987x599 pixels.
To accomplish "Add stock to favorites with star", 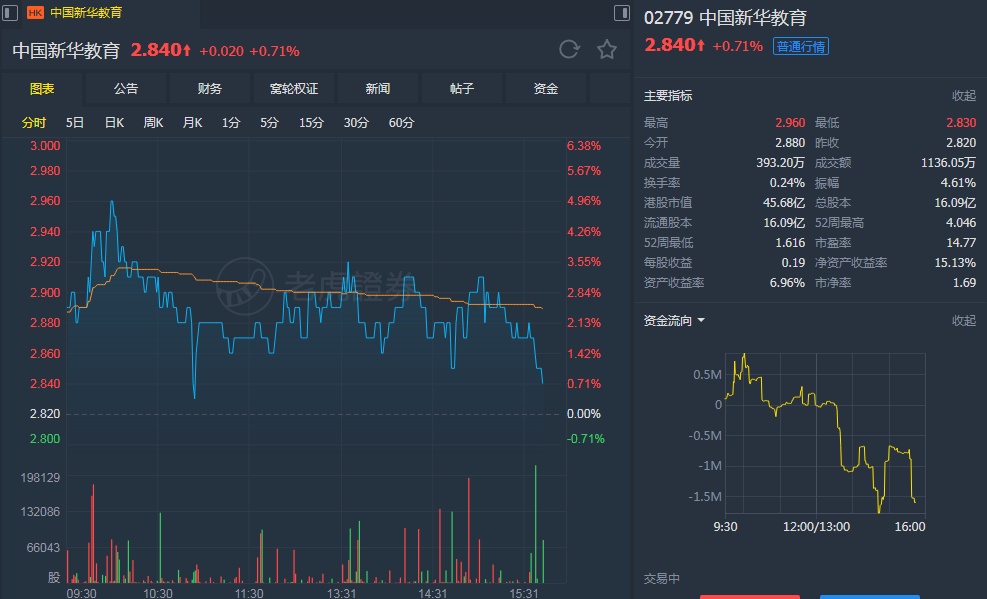I will pyautogui.click(x=607, y=50).
